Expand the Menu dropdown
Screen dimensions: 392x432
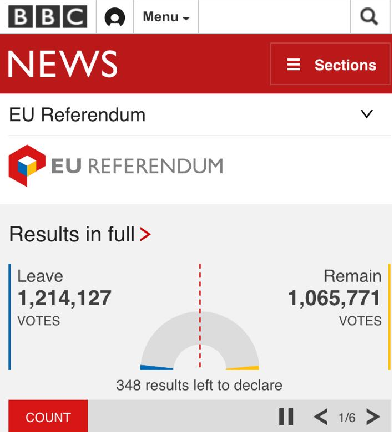click(166, 17)
